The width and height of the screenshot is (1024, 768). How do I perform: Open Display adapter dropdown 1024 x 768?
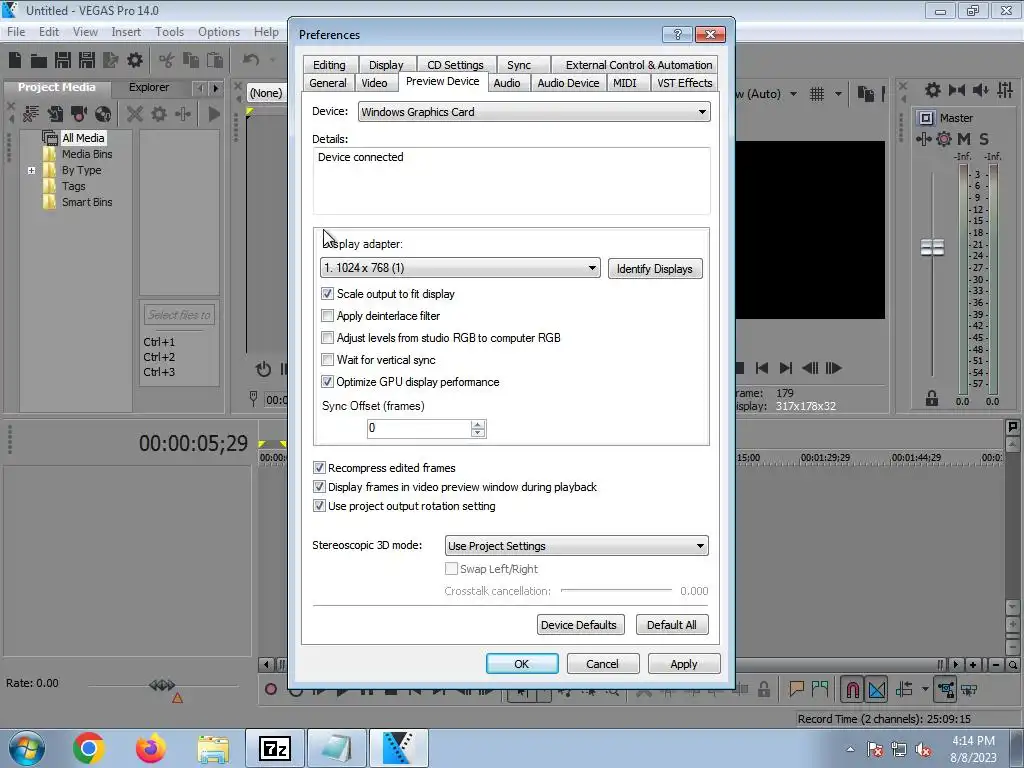460,268
